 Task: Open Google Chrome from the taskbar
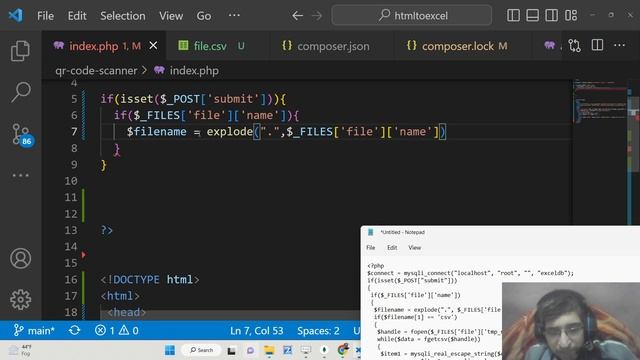pos(343,350)
